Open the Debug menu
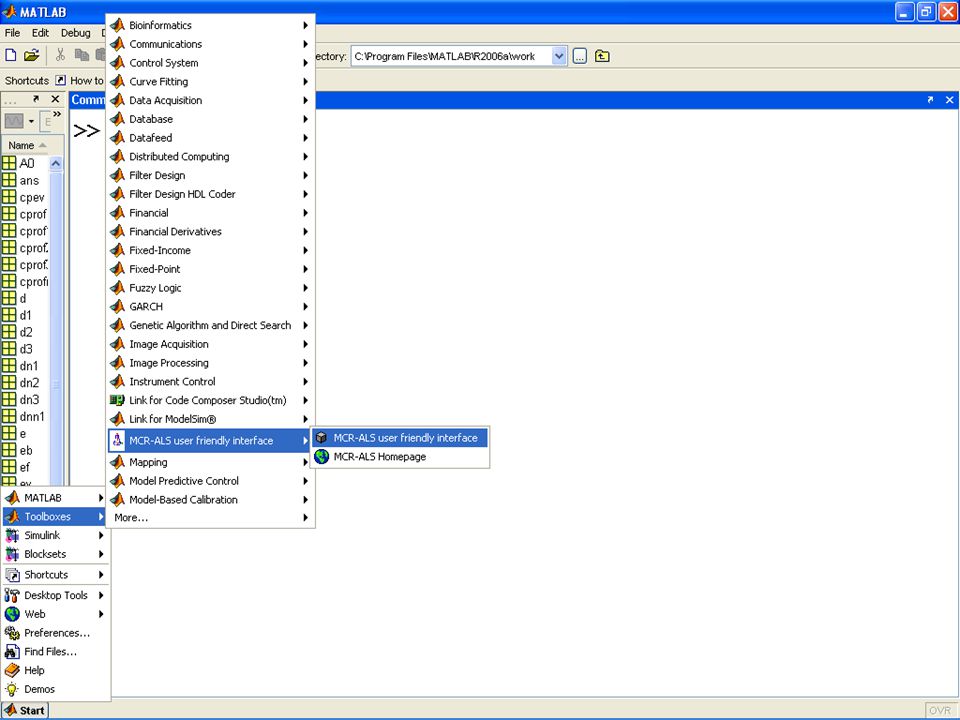 pos(75,33)
